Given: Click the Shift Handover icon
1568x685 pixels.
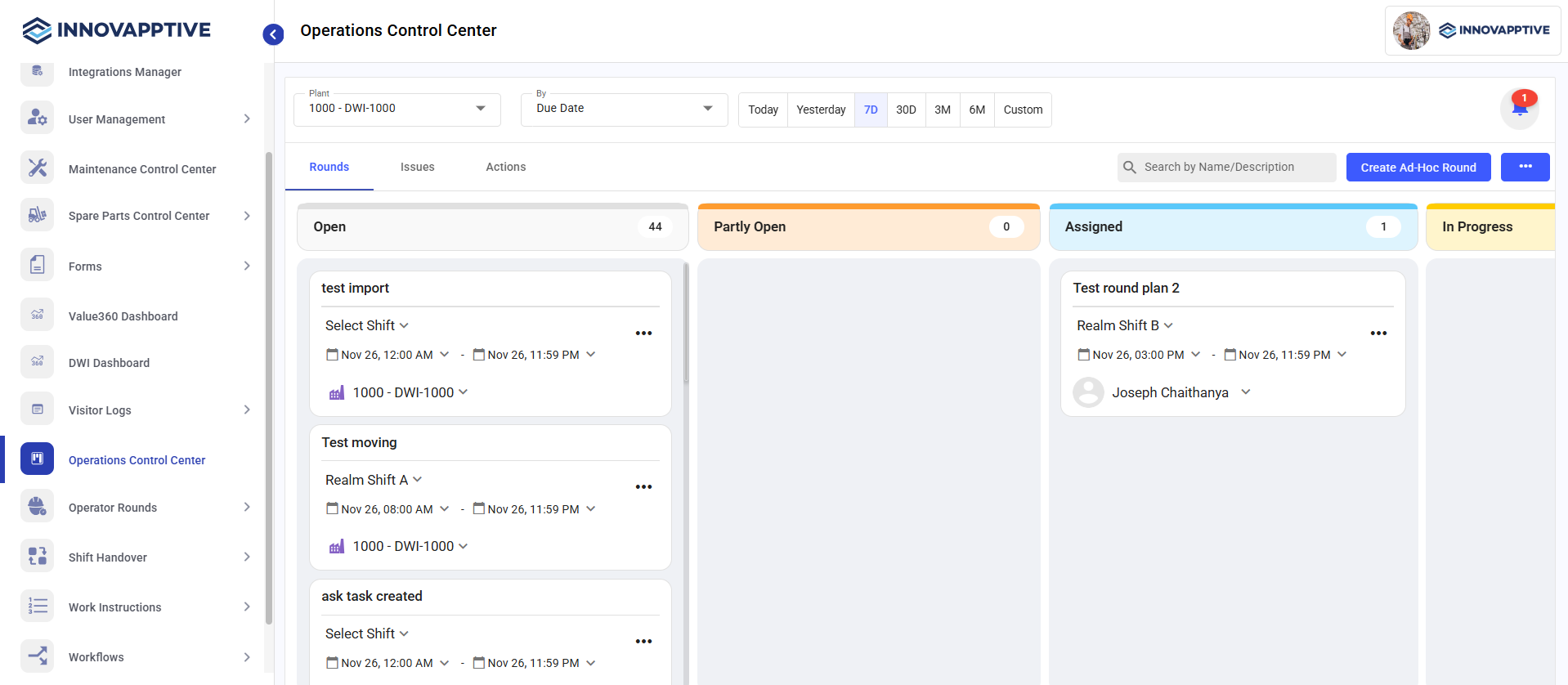Looking at the screenshot, I should tap(38, 557).
